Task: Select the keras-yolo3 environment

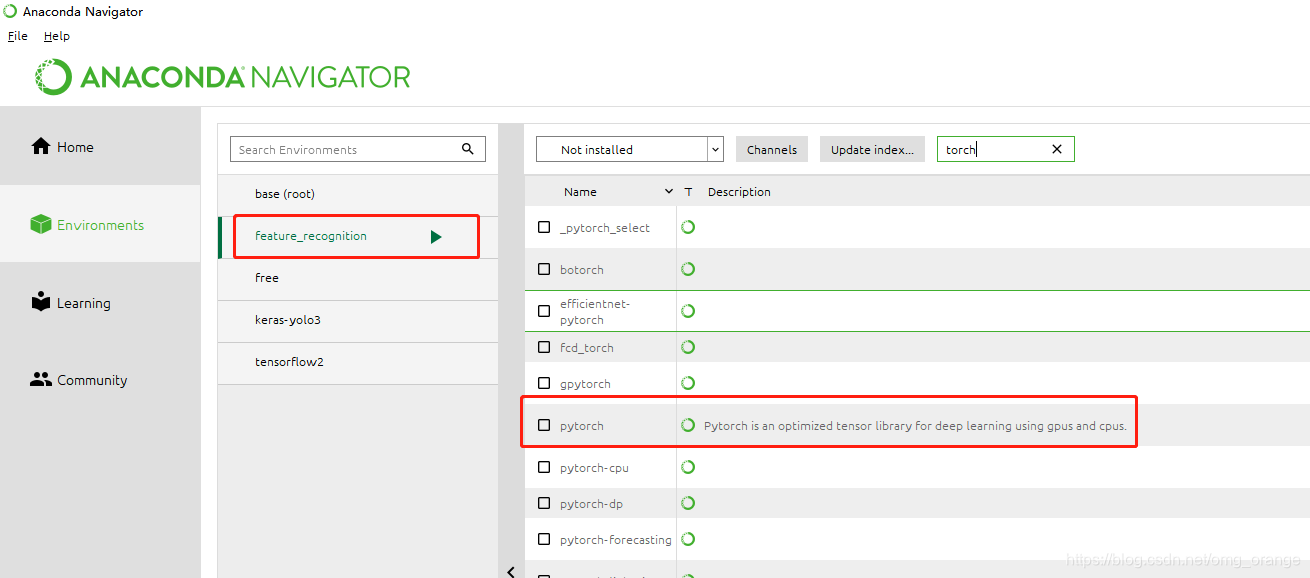Action: point(358,320)
